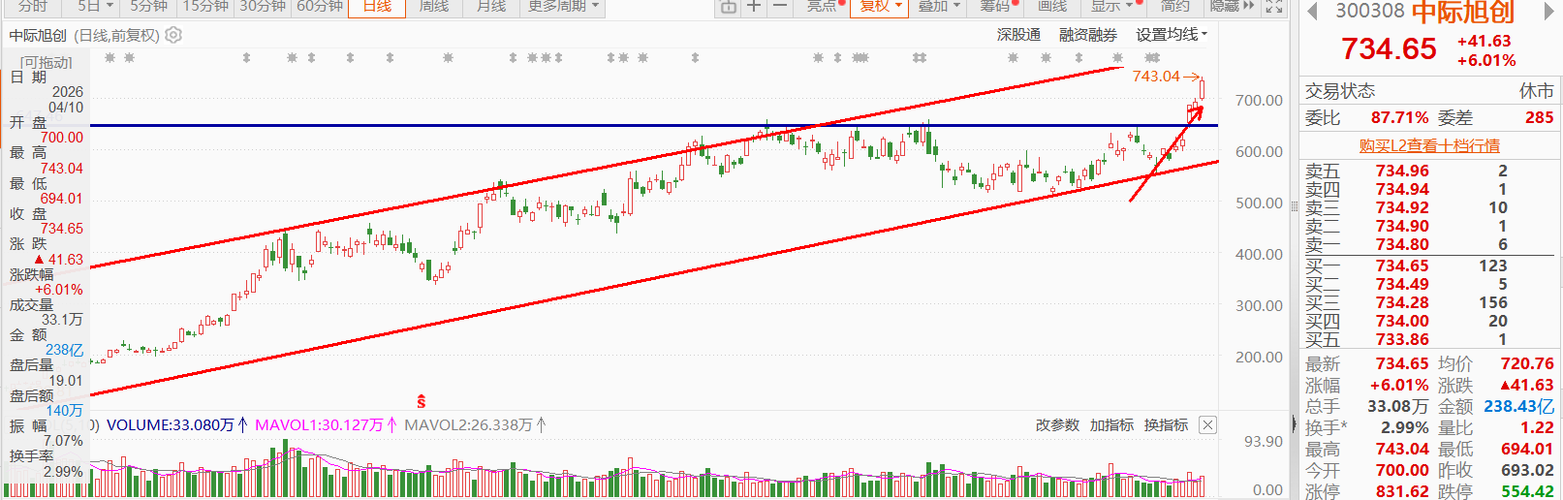This screenshot has height=500, width=1563.
Task: Toggle 画线 drawing tools
Action: (x=1052, y=6)
